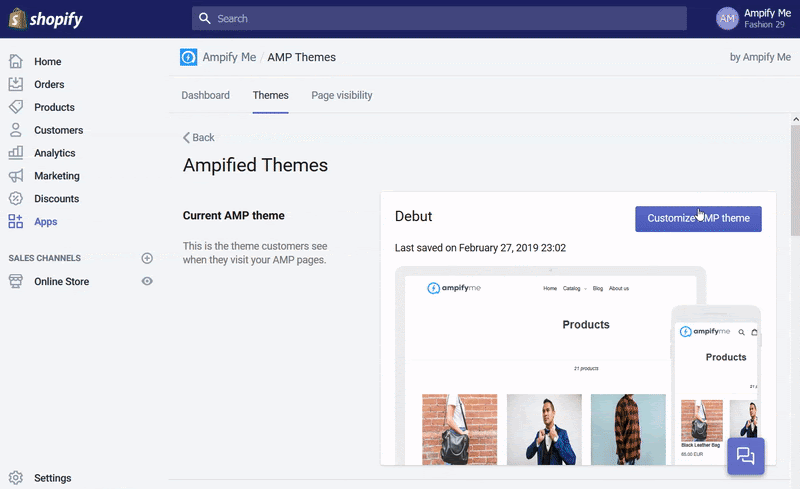Click the AMP Themes breadcrumb text
The height and width of the screenshot is (489, 800).
pyautogui.click(x=302, y=57)
